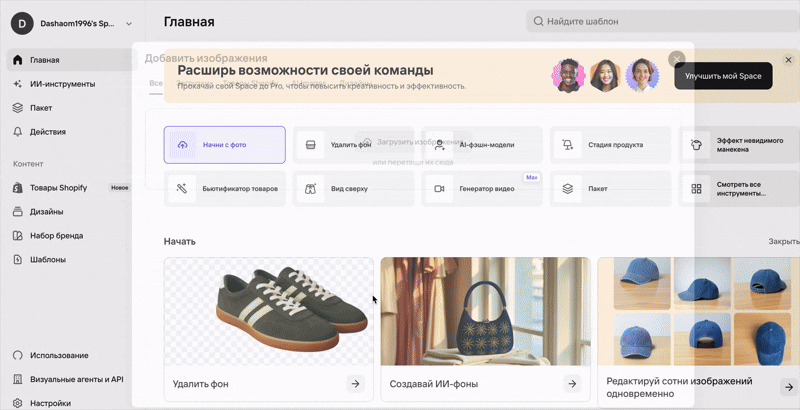Click the Стадия продукта lamp icon
This screenshot has width=800, height=410.
pos(568,145)
